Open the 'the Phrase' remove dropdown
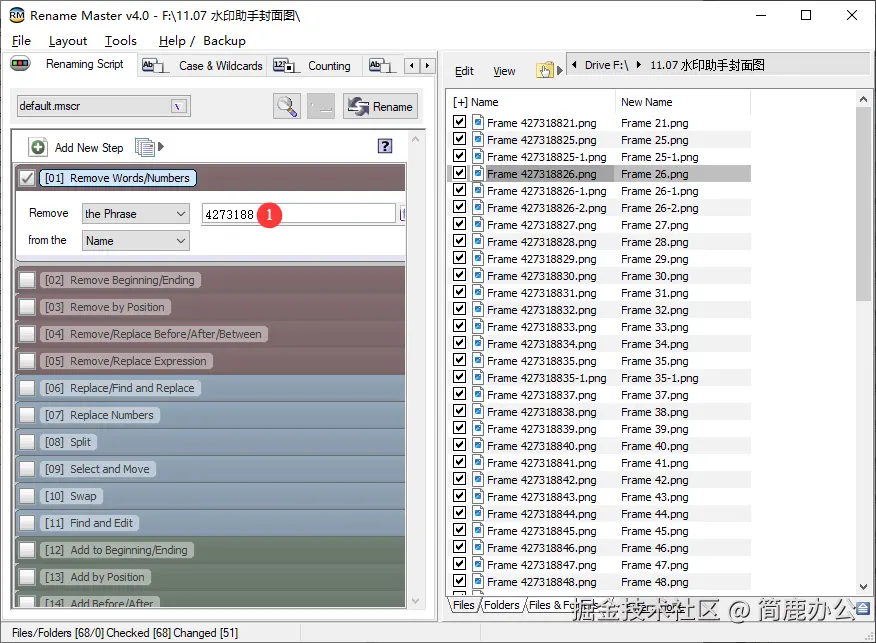The width and height of the screenshot is (876, 643). tap(136, 214)
